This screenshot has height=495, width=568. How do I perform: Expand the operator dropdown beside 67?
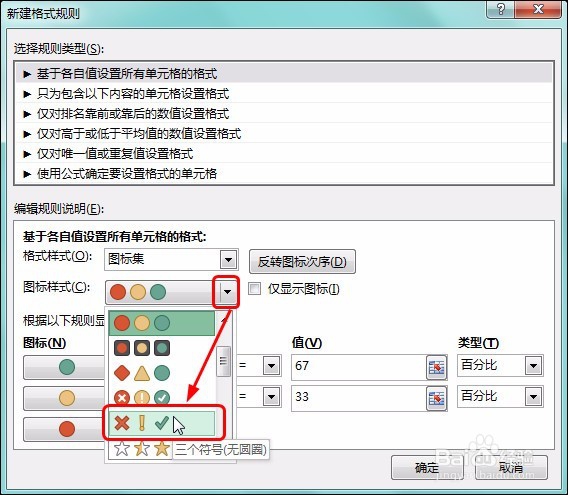271,366
